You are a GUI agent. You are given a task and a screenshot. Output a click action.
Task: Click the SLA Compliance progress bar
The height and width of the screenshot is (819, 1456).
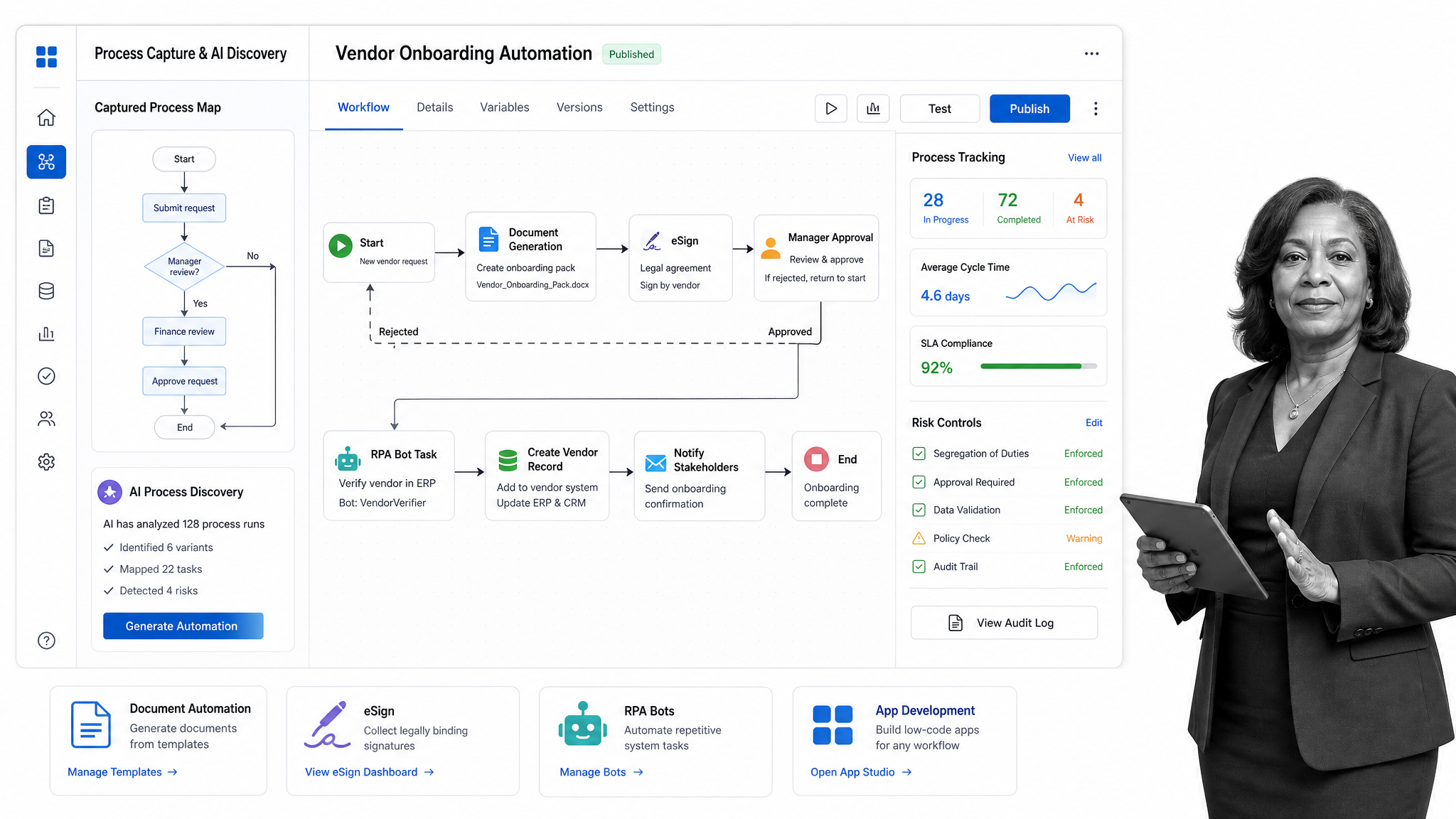tap(1039, 366)
